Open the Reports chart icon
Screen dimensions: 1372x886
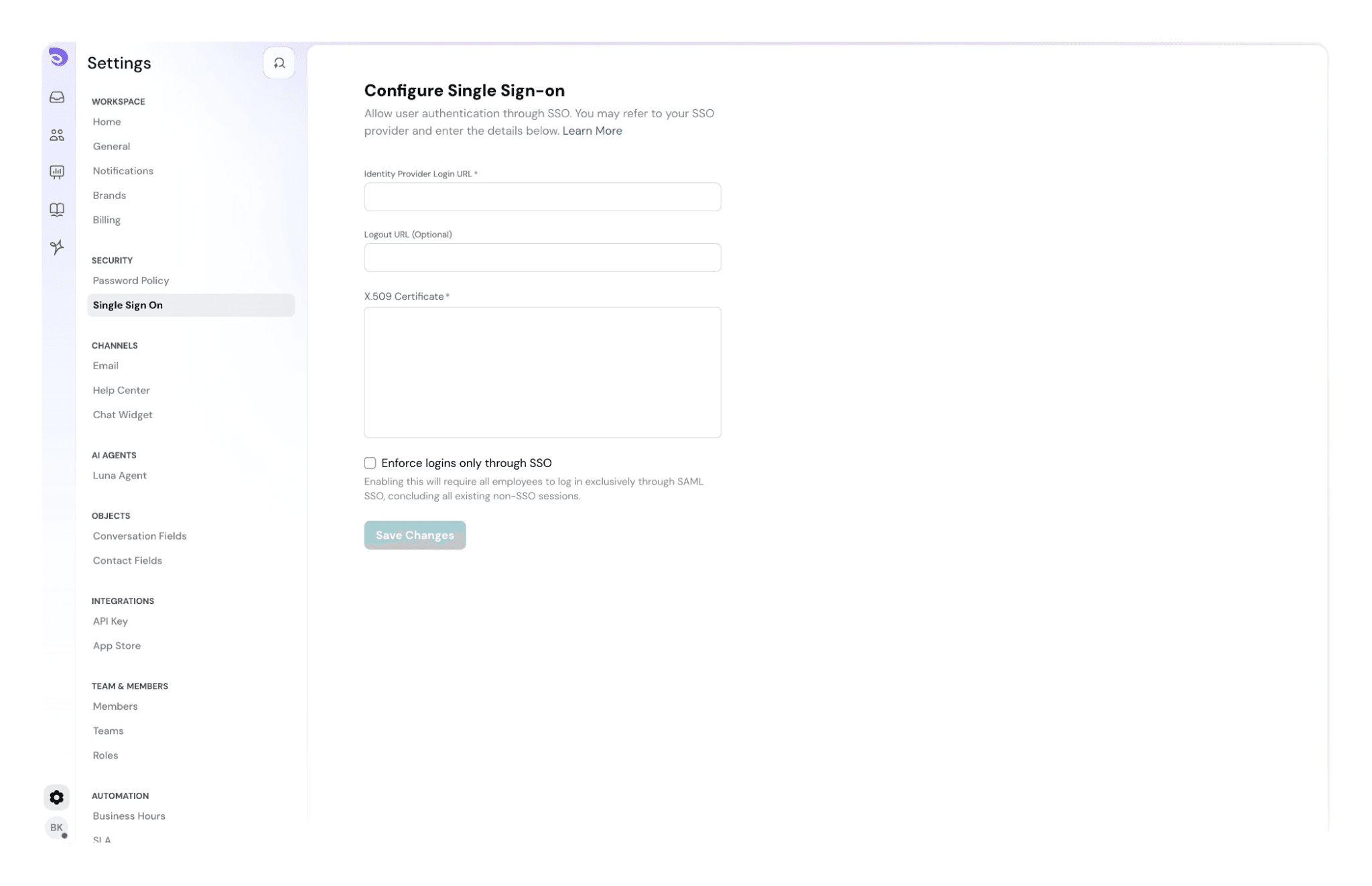tap(58, 173)
